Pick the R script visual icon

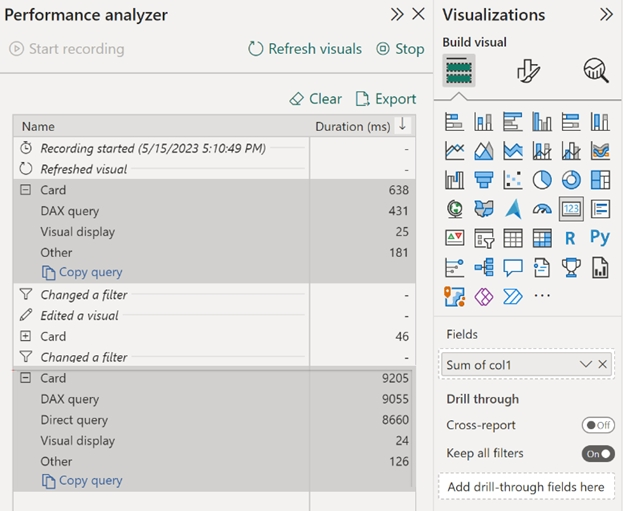[570, 238]
